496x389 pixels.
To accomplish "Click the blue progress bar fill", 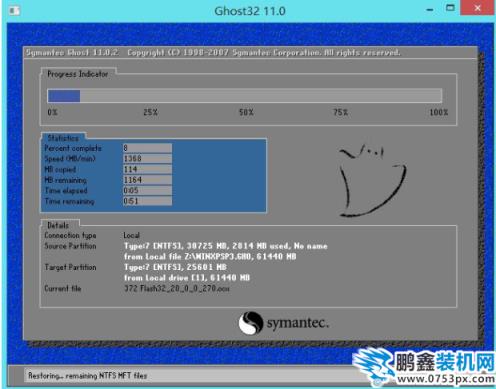I will coord(64,96).
